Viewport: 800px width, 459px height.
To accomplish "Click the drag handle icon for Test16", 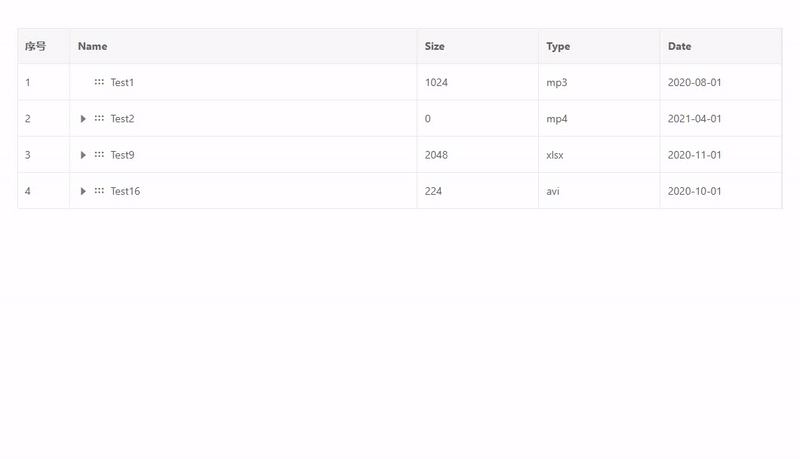I will (99, 190).
